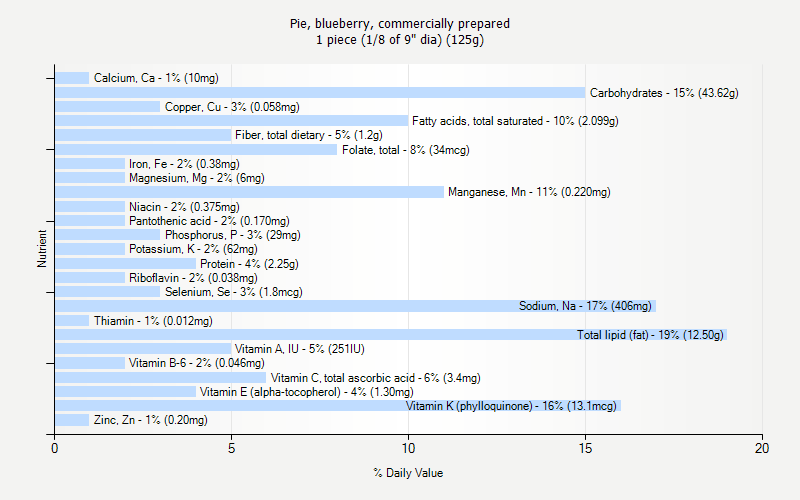
Task: Select the 'Potassium, K - 2% (62mg)' label
Action: click(x=193, y=249)
